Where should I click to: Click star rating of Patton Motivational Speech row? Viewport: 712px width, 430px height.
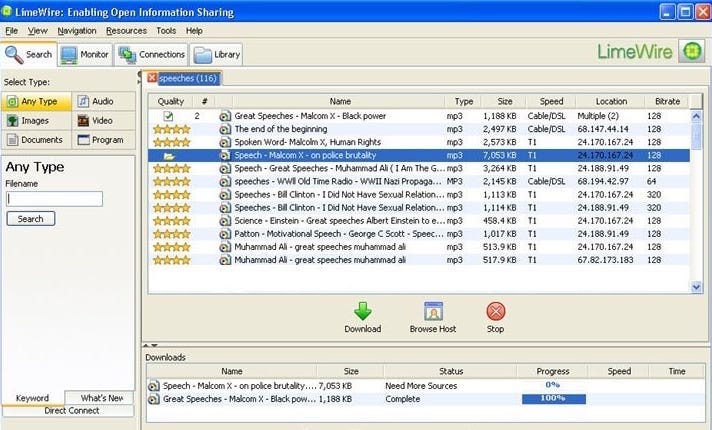click(172, 234)
